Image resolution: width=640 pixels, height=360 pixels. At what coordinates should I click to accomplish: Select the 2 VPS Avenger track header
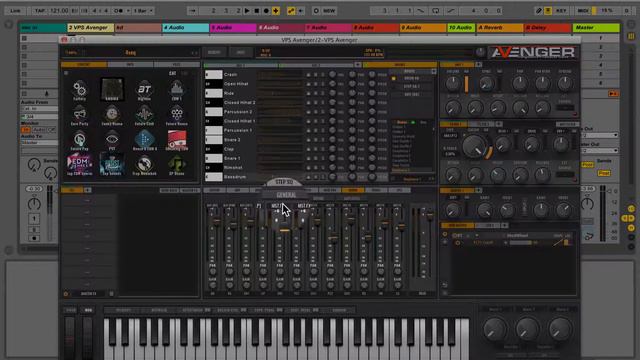pos(91,27)
